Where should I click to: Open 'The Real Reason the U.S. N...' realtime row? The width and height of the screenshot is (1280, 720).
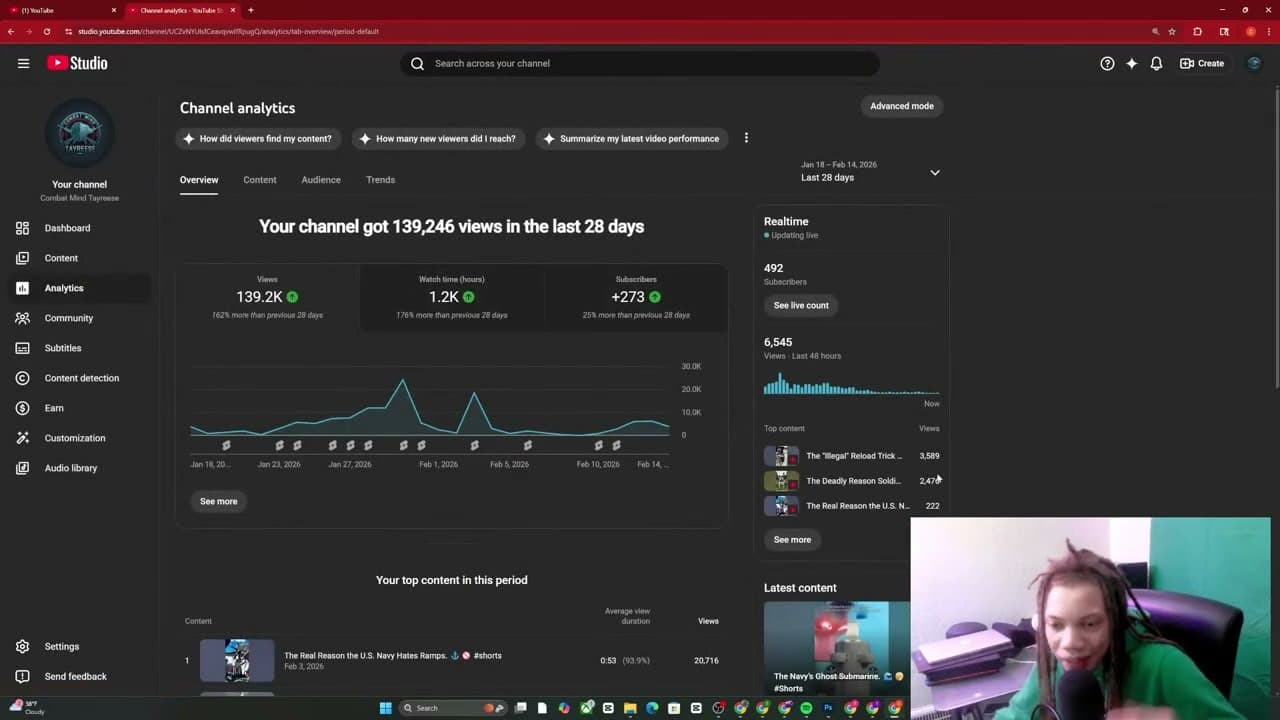(x=852, y=506)
